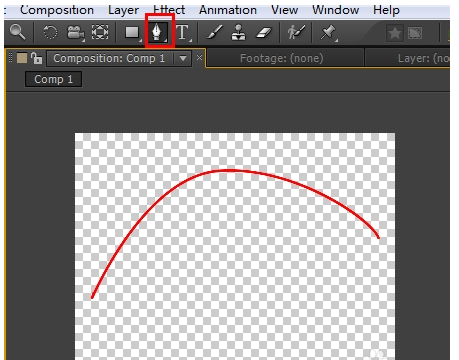Viewport: 459px width, 360px height.
Task: Select the Pan Behind anchor point tool
Action: click(x=100, y=33)
